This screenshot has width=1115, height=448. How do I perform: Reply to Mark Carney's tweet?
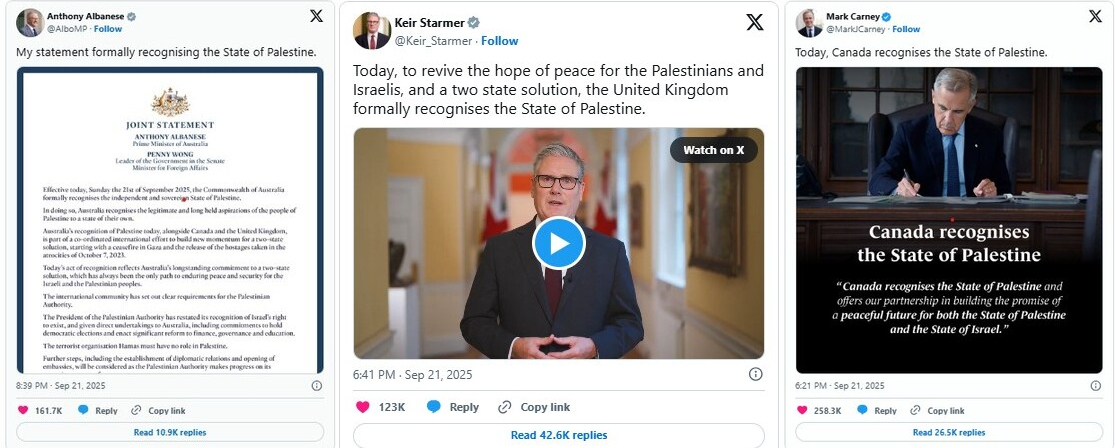[x=877, y=410]
